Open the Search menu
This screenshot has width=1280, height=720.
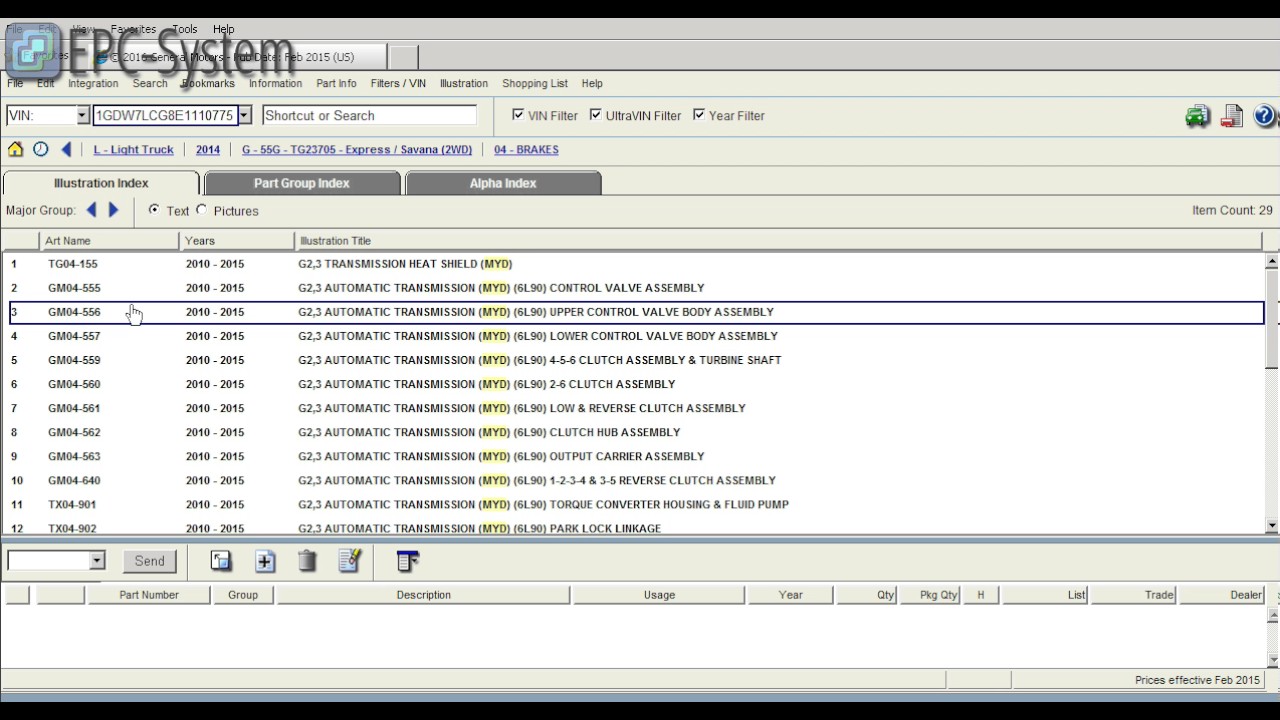[150, 84]
